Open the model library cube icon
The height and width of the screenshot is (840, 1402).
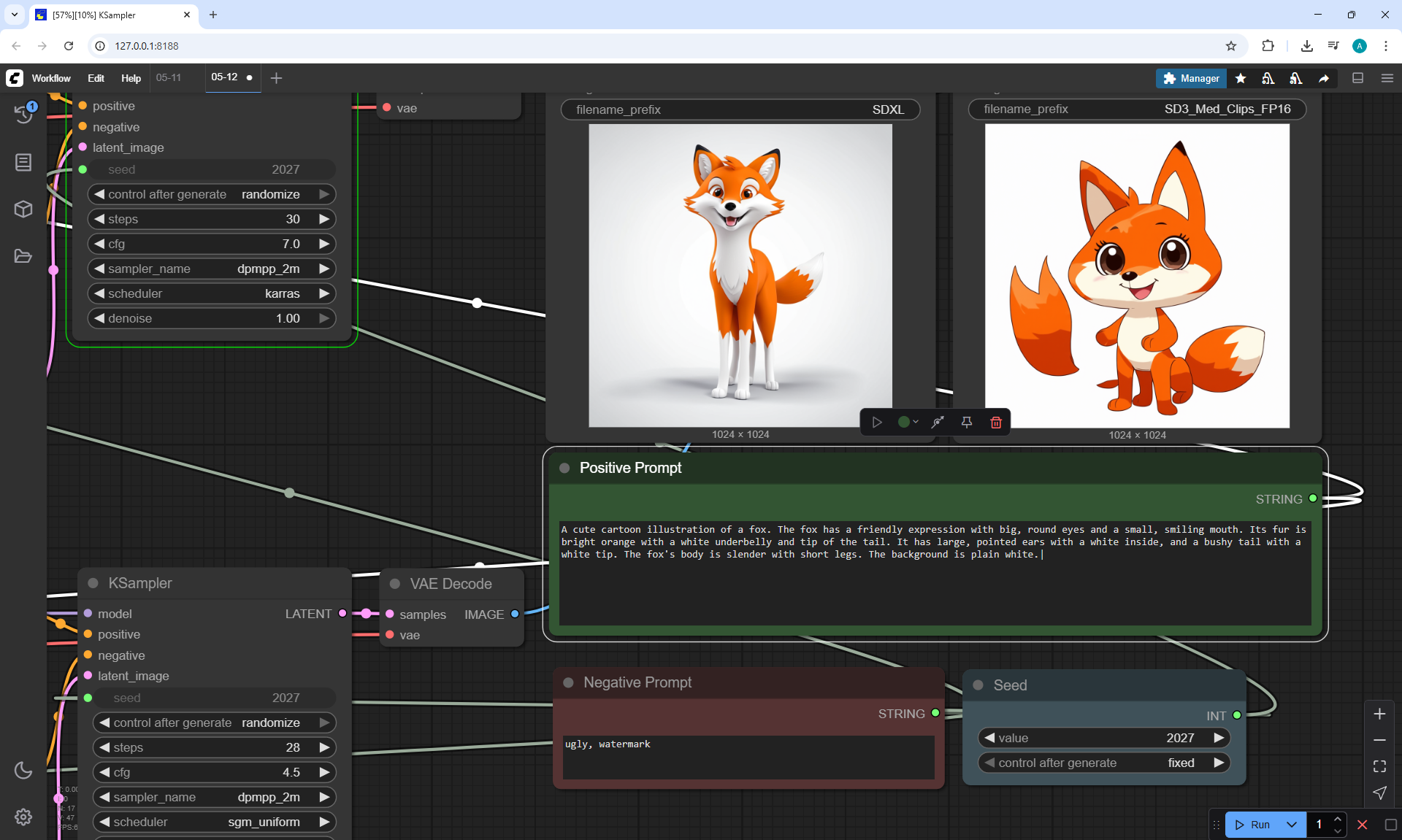click(23, 209)
